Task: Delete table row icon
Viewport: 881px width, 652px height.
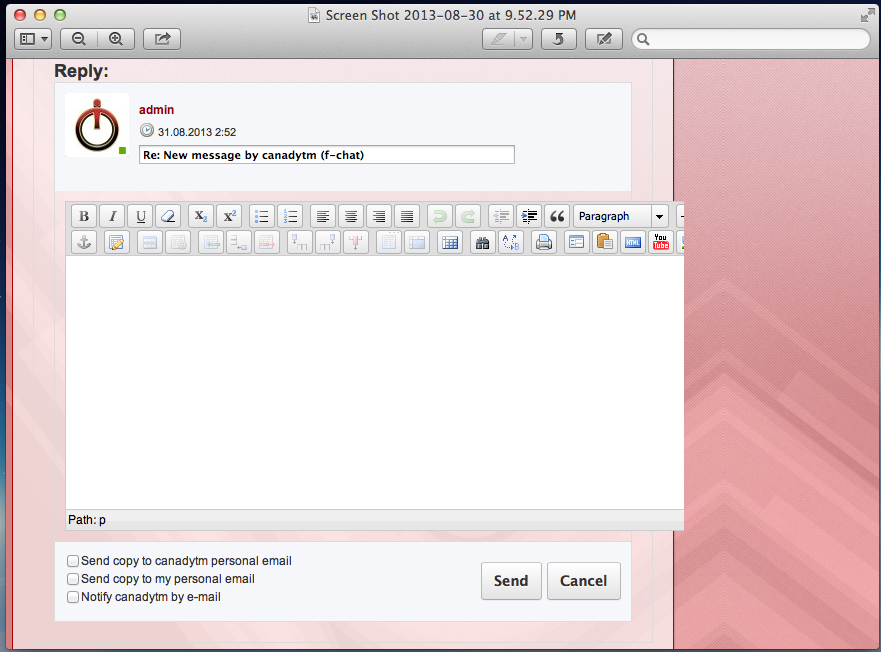Action: 267,243
